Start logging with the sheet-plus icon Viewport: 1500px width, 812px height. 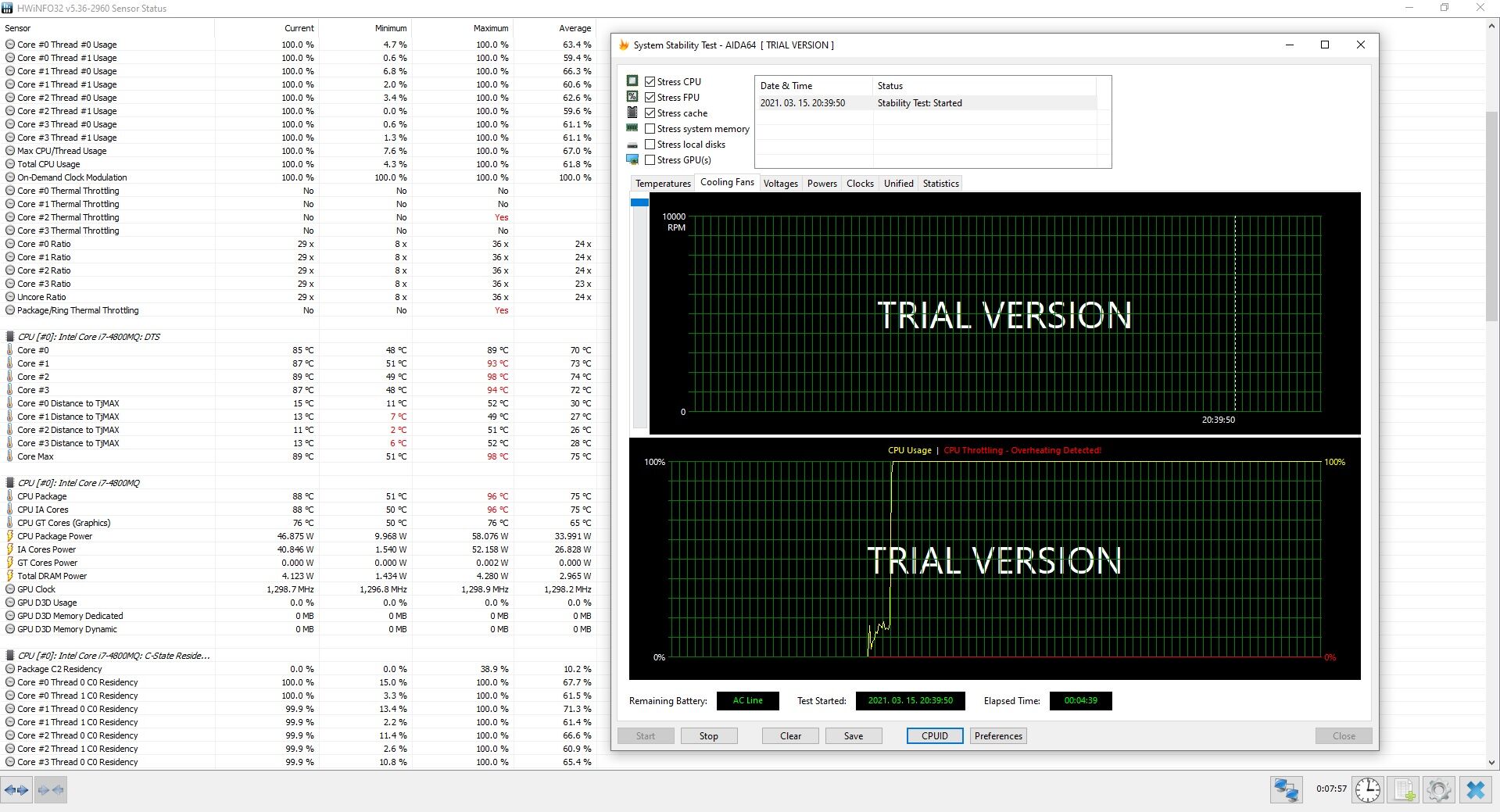click(x=1404, y=789)
